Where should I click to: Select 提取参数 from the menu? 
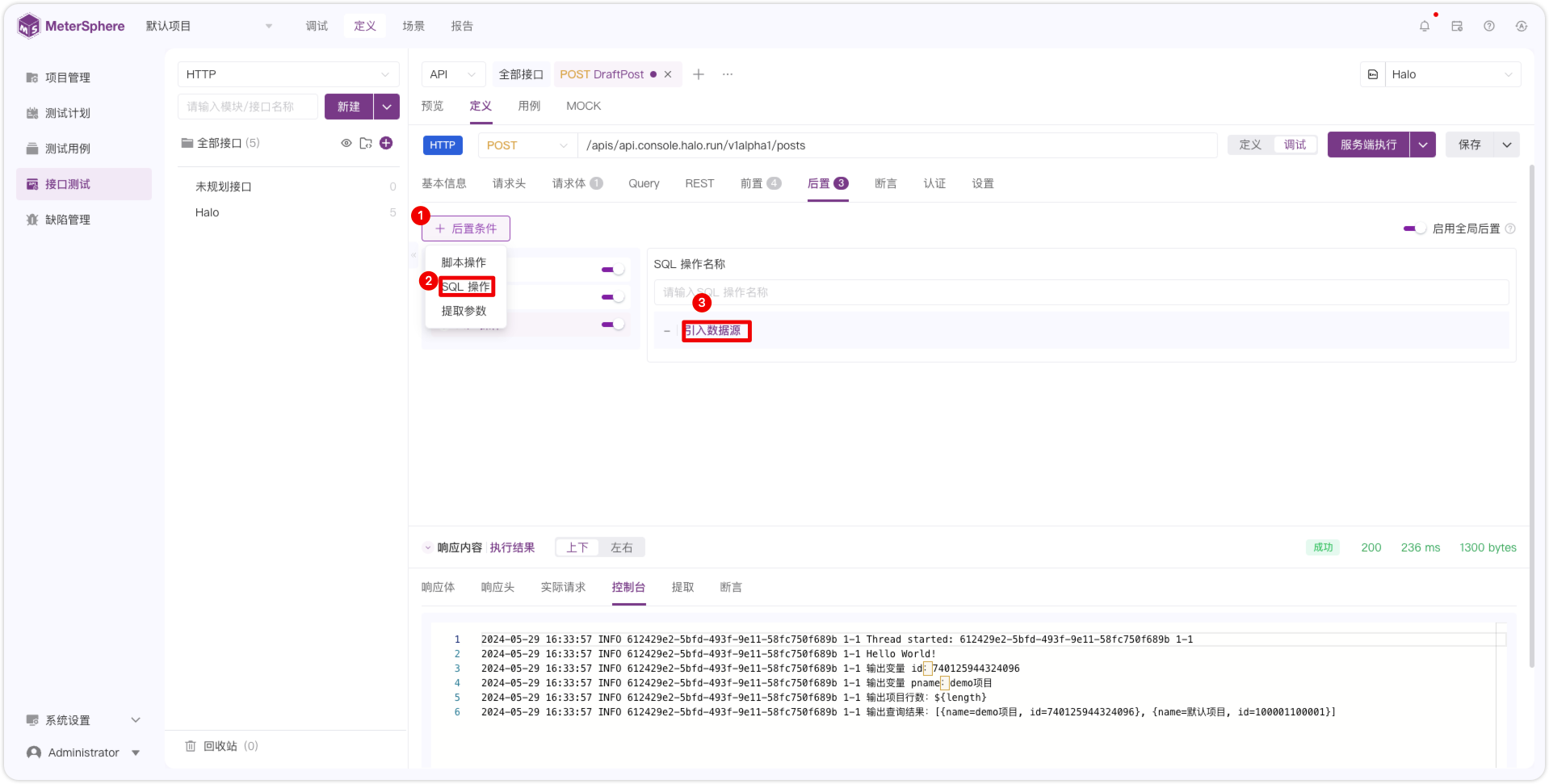(x=464, y=311)
